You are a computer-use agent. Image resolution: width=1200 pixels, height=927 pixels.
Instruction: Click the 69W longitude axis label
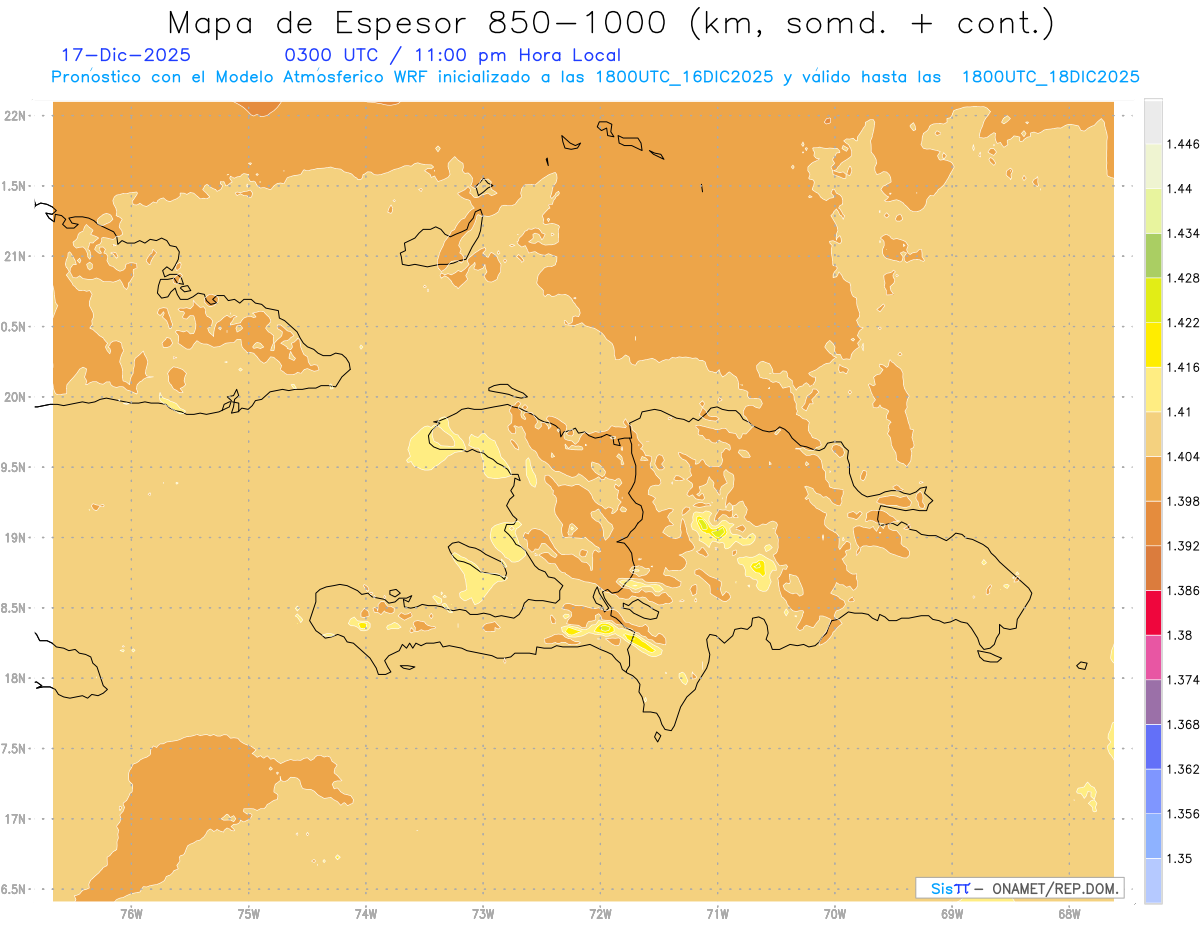[952, 914]
